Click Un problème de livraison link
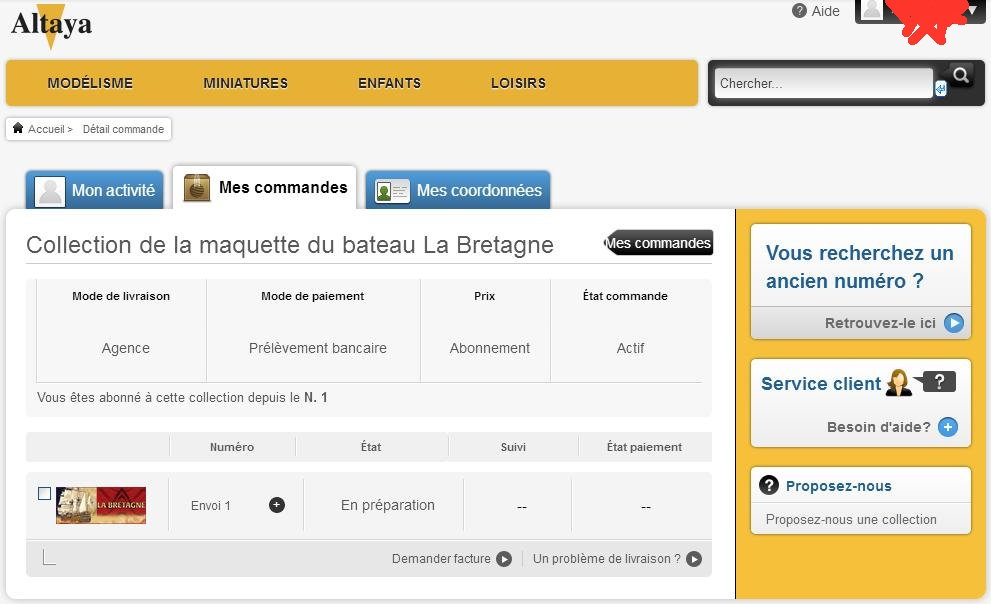This screenshot has height=604, width=991. pyautogui.click(x=607, y=559)
